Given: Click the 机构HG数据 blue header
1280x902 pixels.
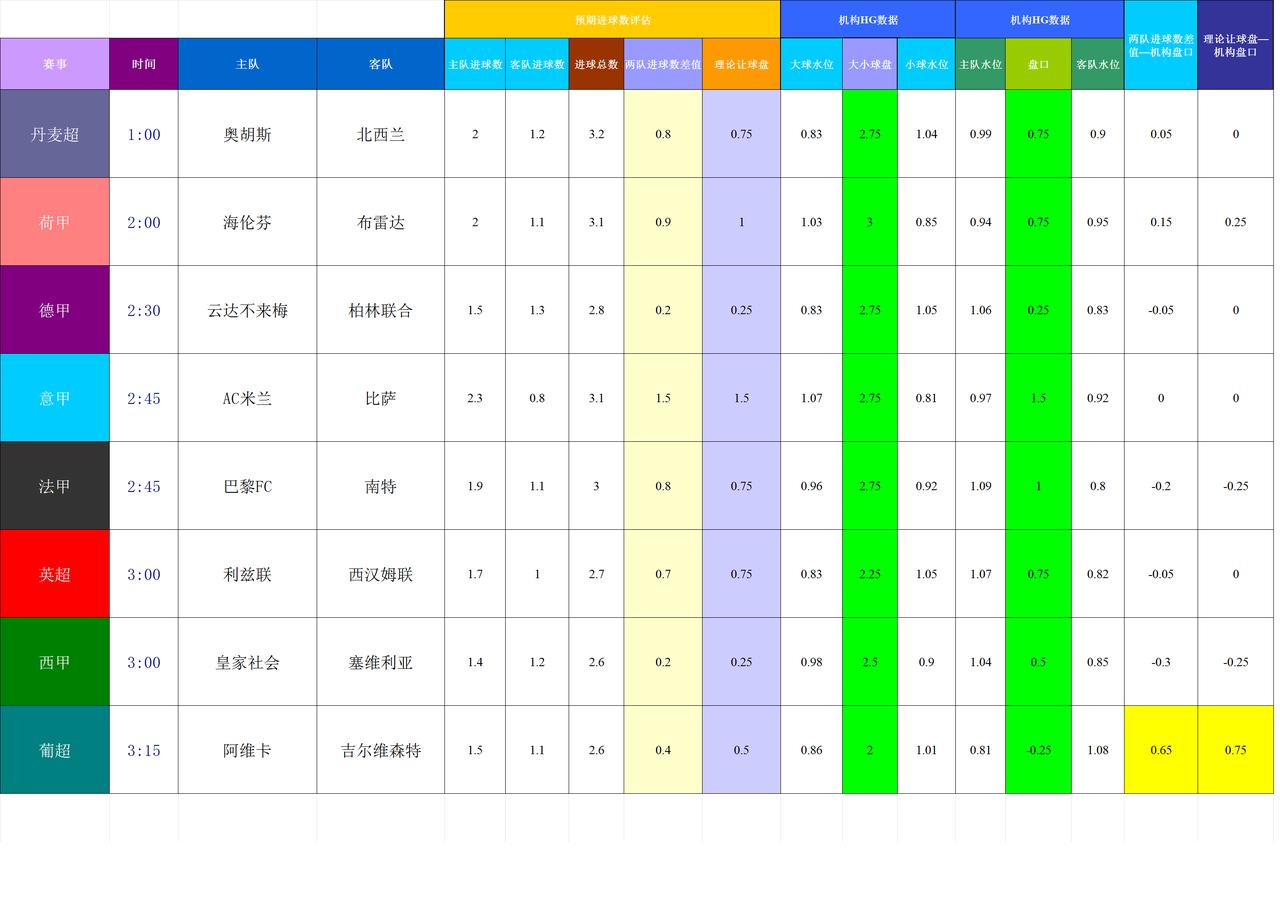Looking at the screenshot, I should coord(866,17).
